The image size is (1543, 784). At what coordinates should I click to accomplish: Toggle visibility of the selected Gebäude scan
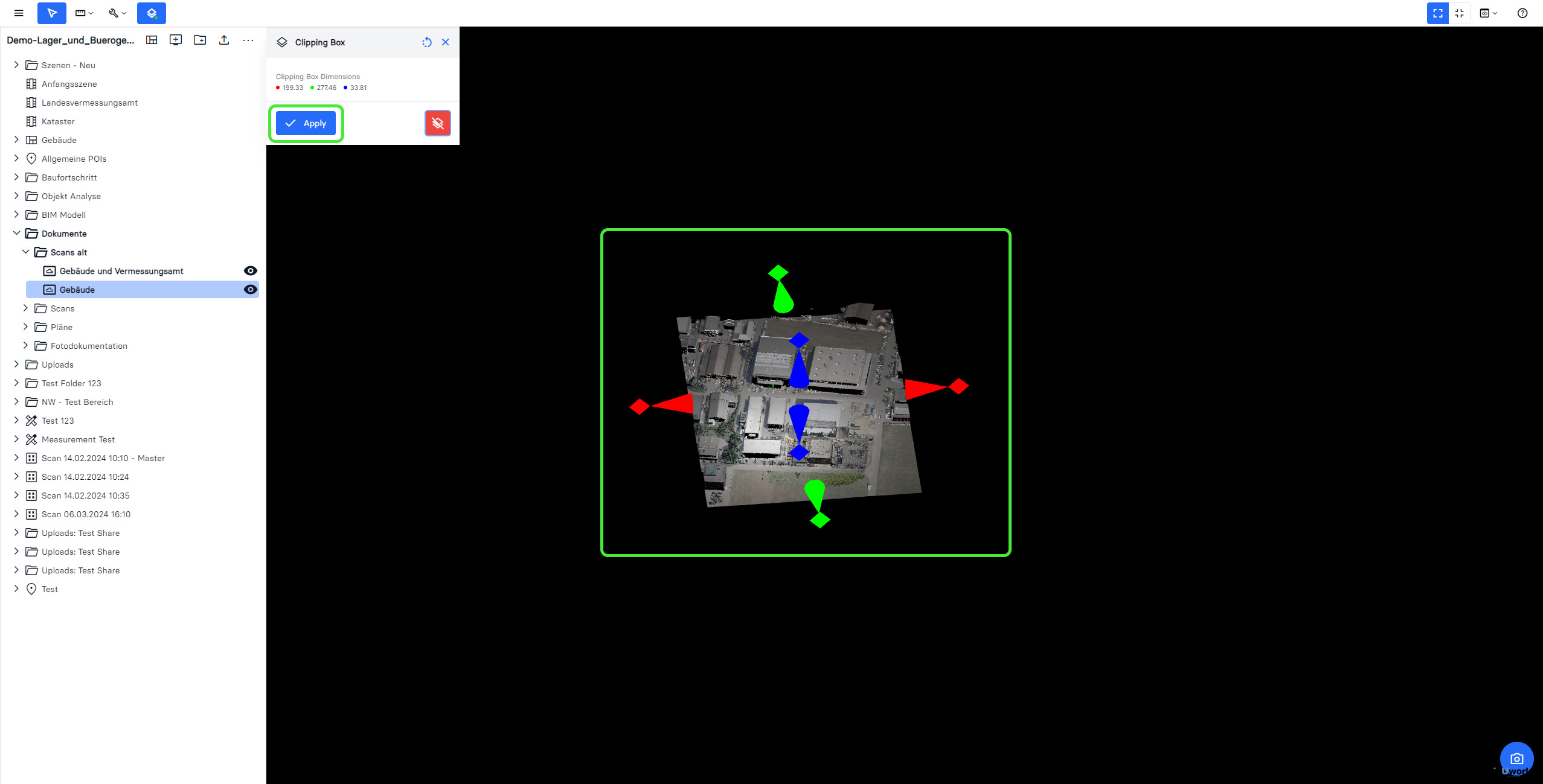(250, 290)
